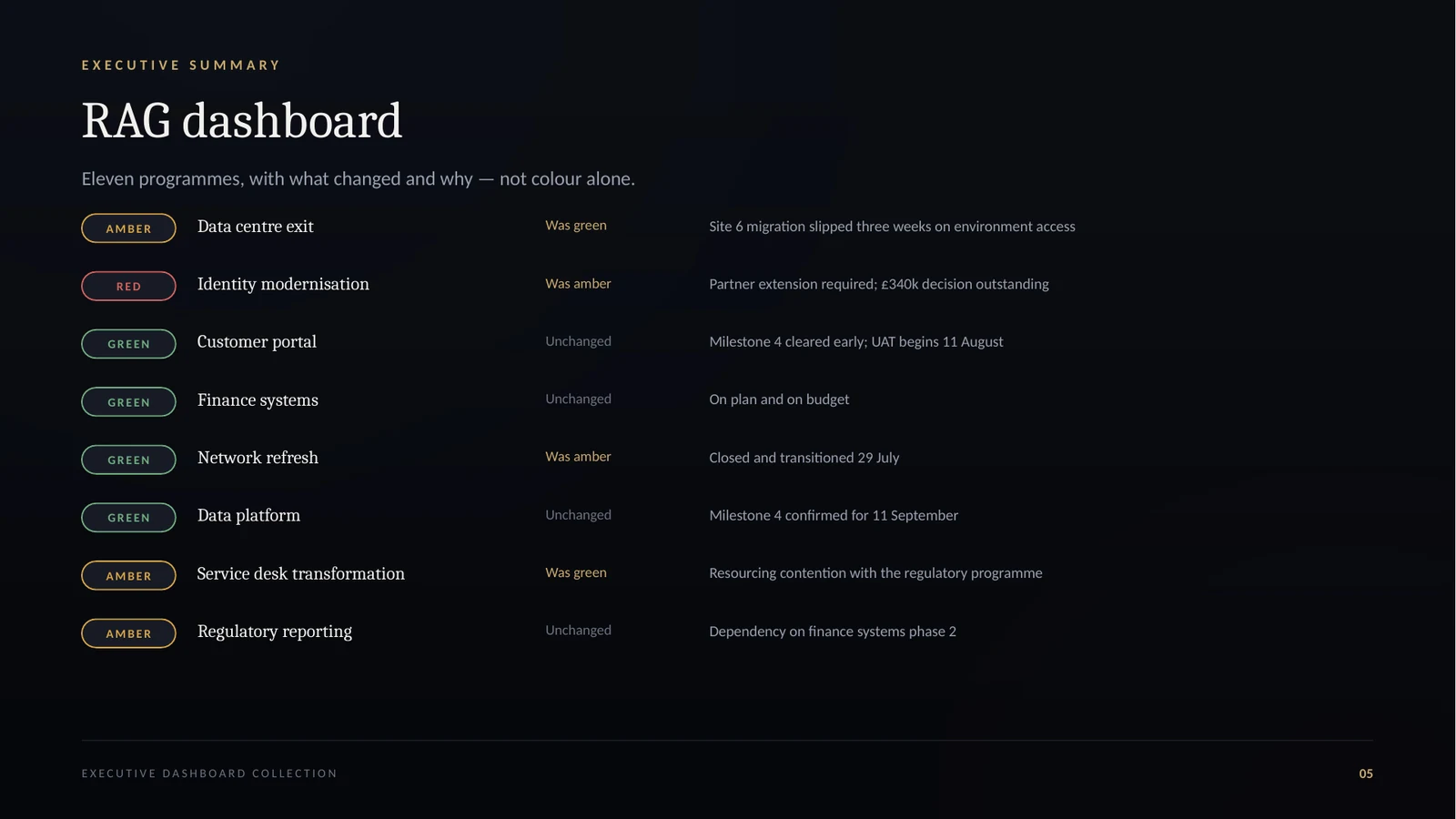Select the Site 6 migration slipped note
This screenshot has width=1456, height=819.
892,227
